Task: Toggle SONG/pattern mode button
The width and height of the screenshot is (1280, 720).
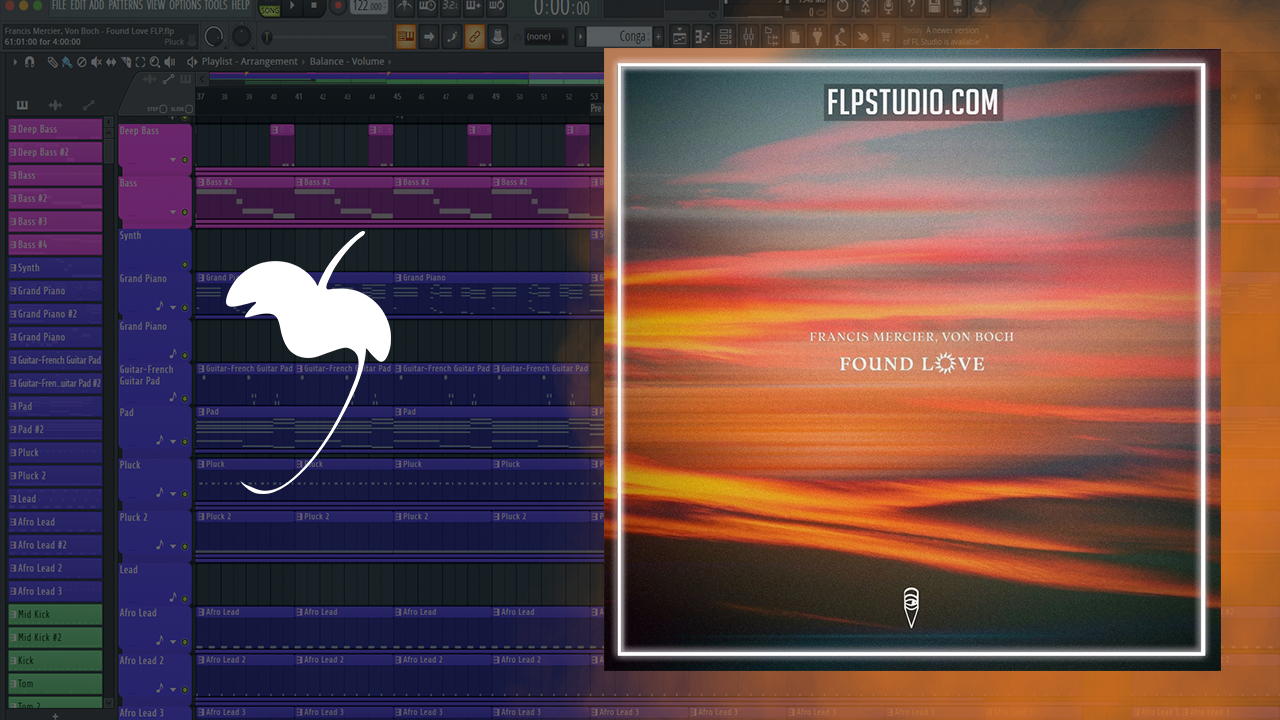Action: tap(270, 9)
